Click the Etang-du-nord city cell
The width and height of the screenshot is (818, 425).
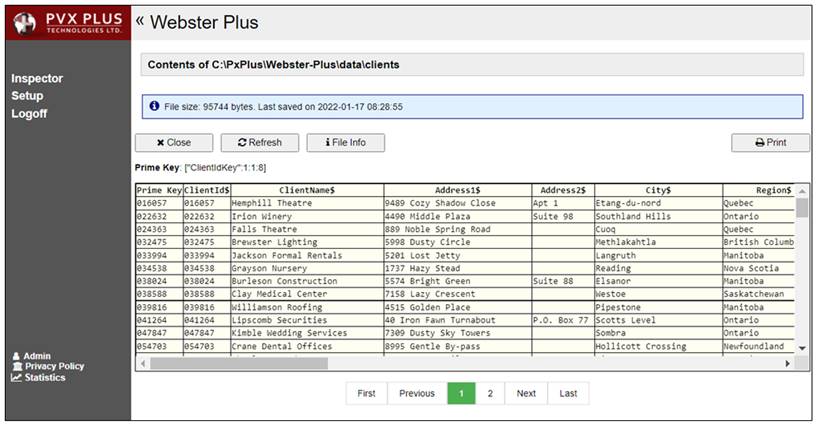coord(658,203)
